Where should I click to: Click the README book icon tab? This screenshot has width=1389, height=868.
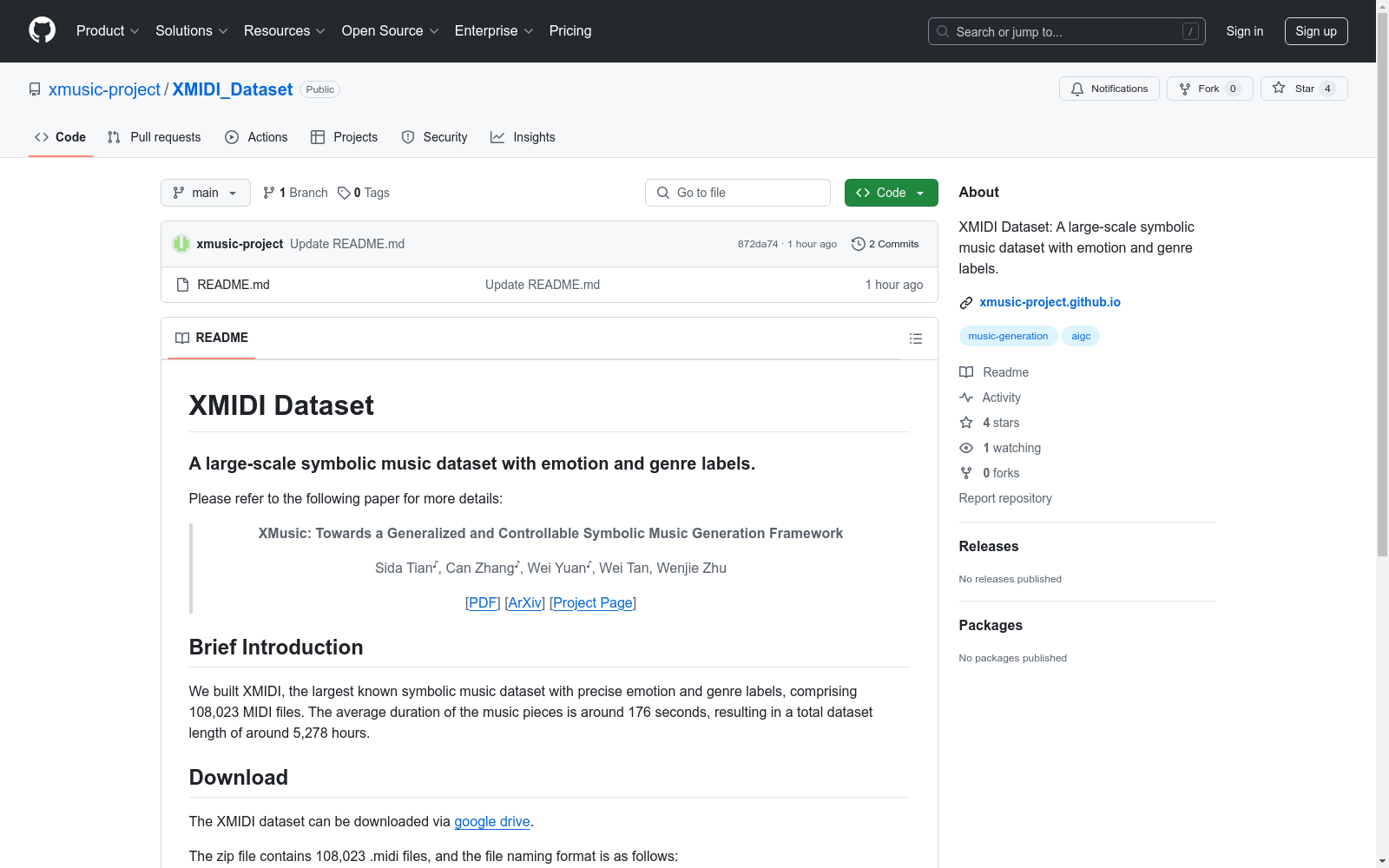pyautogui.click(x=182, y=338)
